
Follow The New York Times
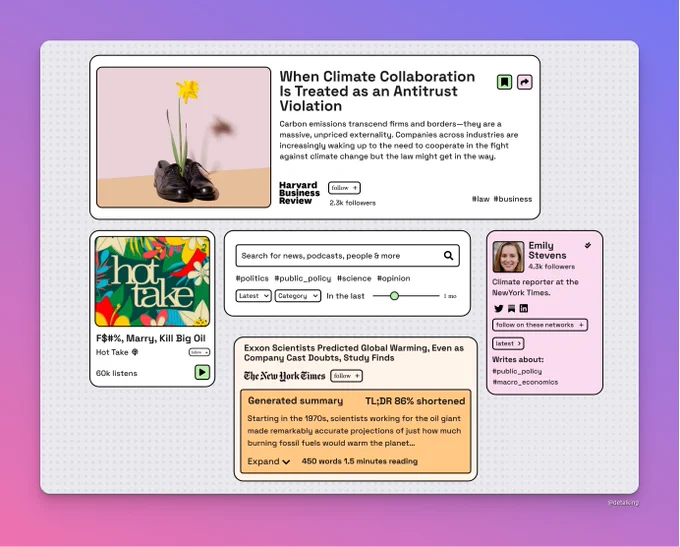(346, 376)
